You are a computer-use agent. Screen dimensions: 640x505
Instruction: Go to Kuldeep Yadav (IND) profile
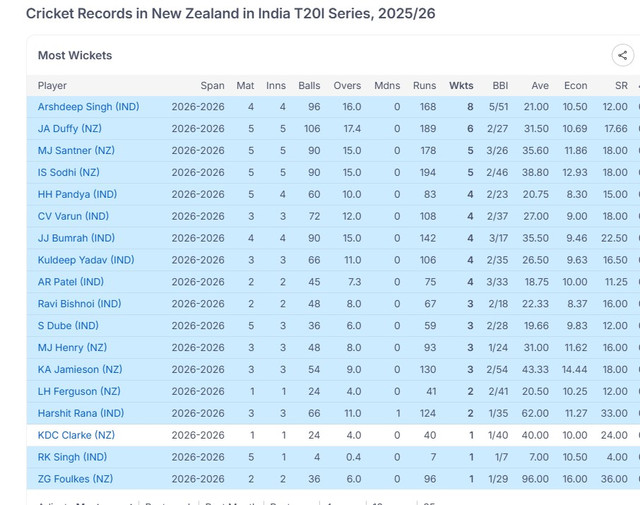click(x=86, y=260)
